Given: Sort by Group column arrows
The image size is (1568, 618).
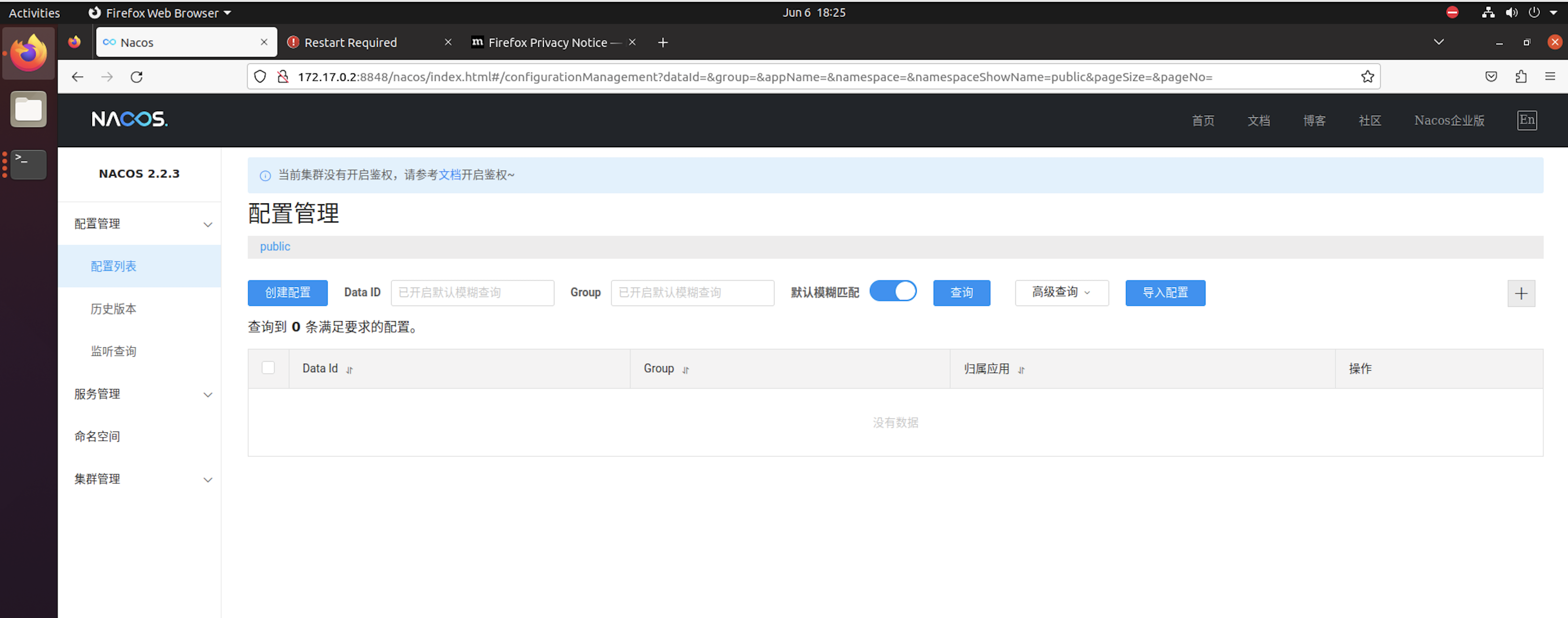Looking at the screenshot, I should (685, 370).
